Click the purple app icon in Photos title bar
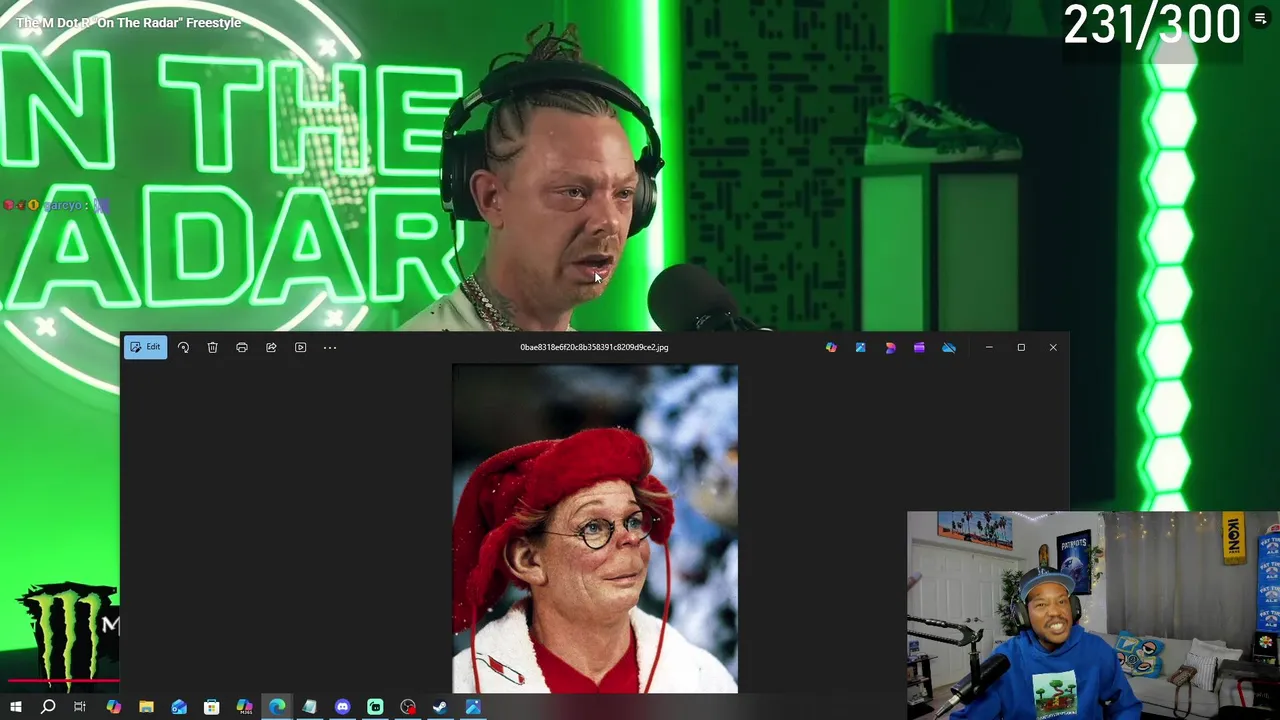The width and height of the screenshot is (1280, 720). (919, 347)
